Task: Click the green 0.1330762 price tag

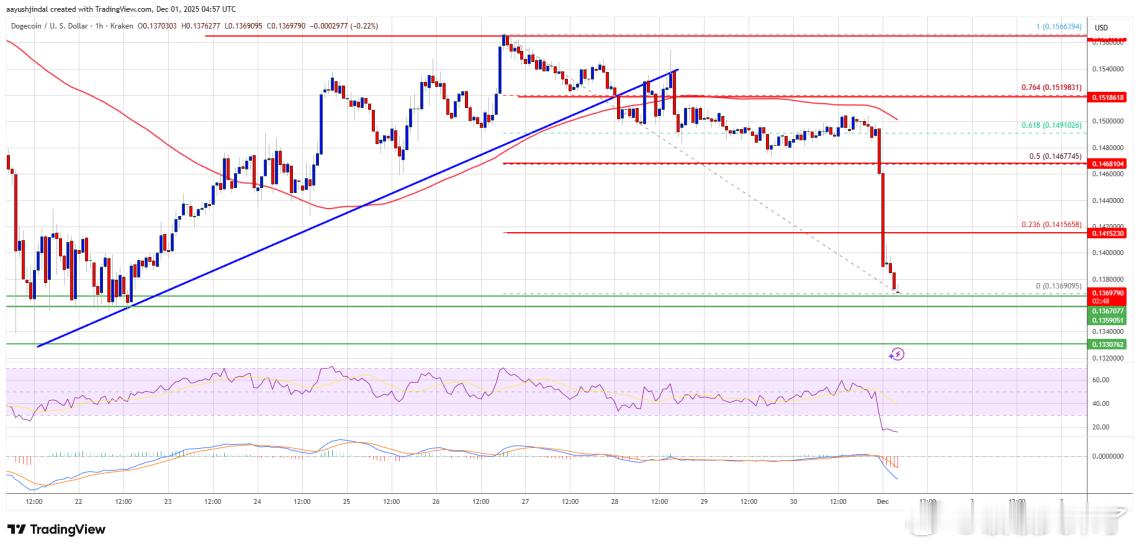Action: click(1107, 344)
